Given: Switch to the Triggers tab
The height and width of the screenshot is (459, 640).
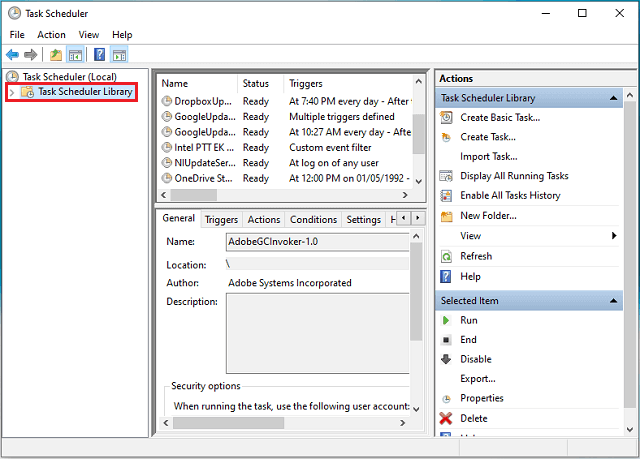Looking at the screenshot, I should coord(221,220).
